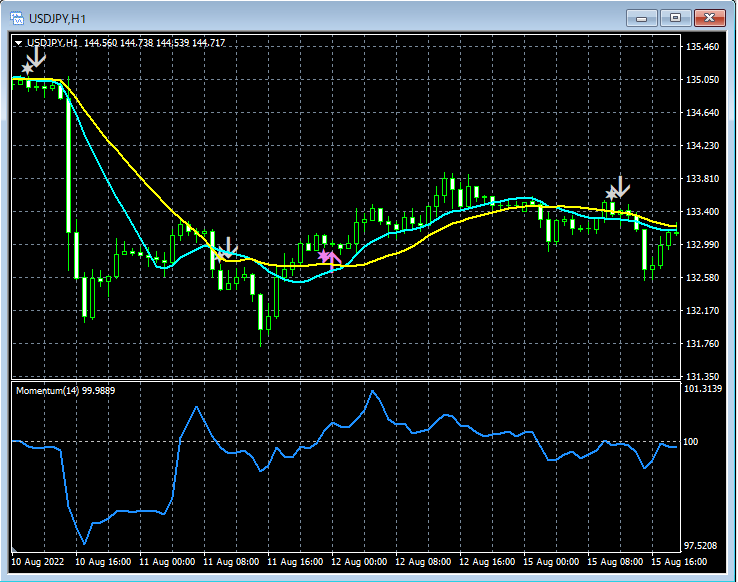This screenshot has width=738, height=582.
Task: Click the 135.460 price scale label
Action: tap(702, 47)
